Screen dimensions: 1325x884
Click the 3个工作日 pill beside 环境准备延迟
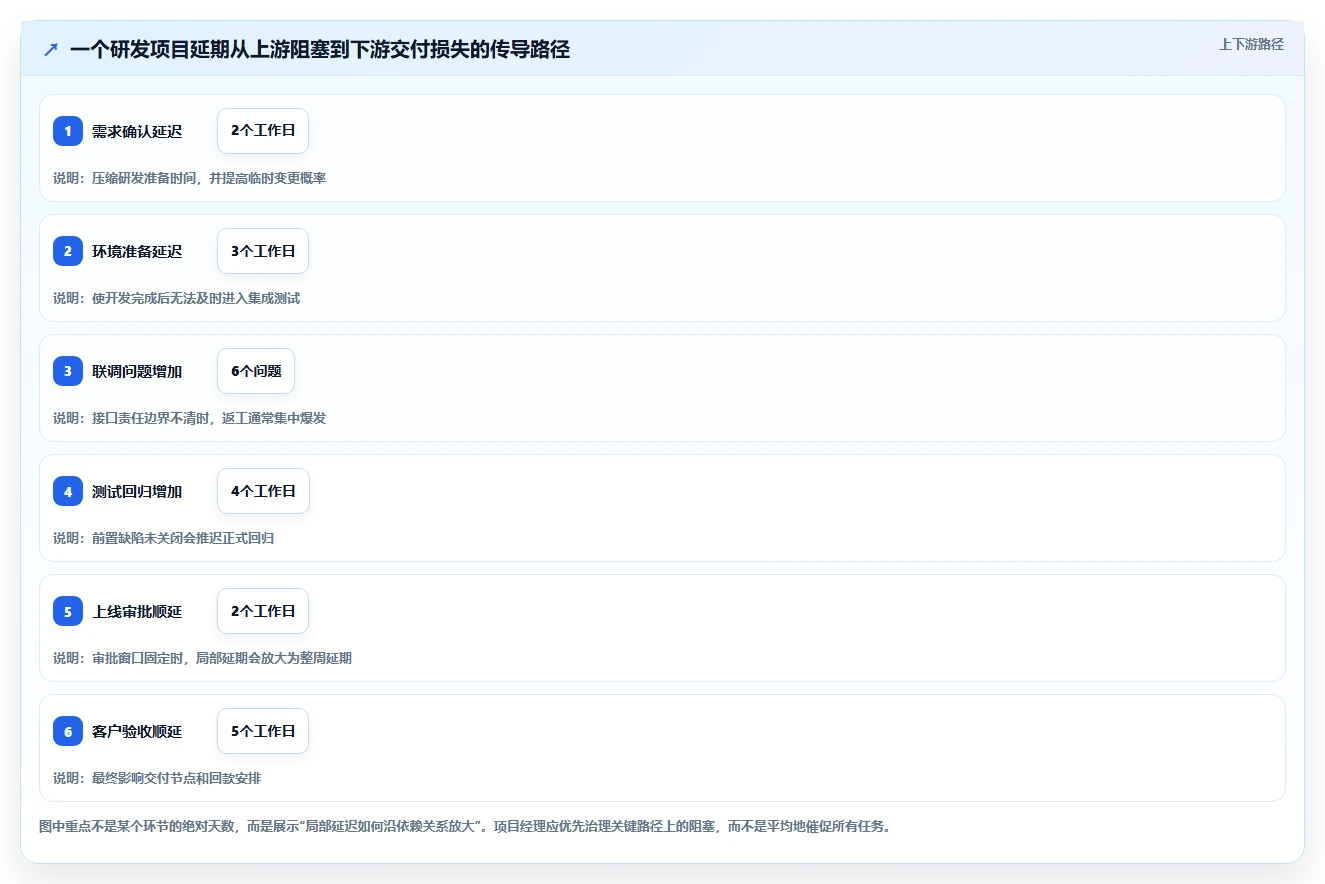point(263,251)
